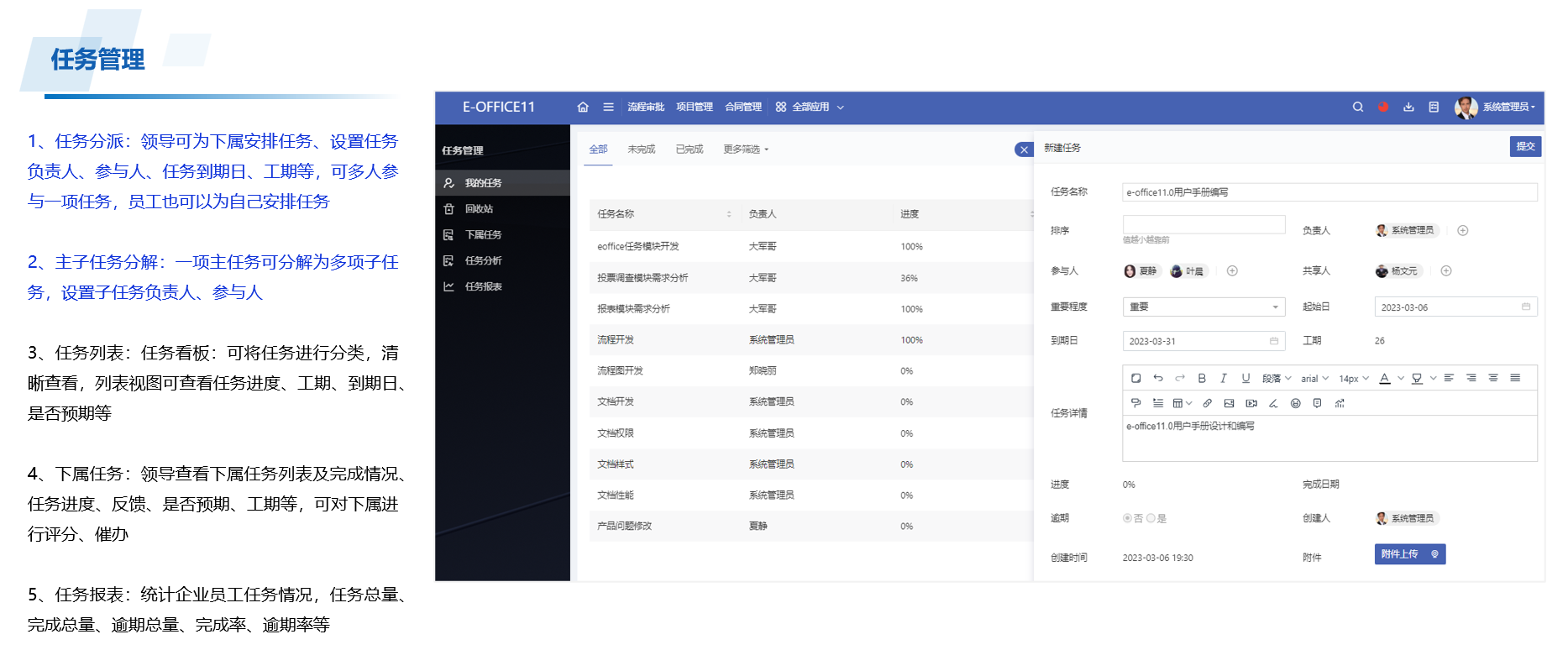Open the E-OFFICE11 home page icon
Viewport: 1568px width, 650px height.
coord(583,107)
